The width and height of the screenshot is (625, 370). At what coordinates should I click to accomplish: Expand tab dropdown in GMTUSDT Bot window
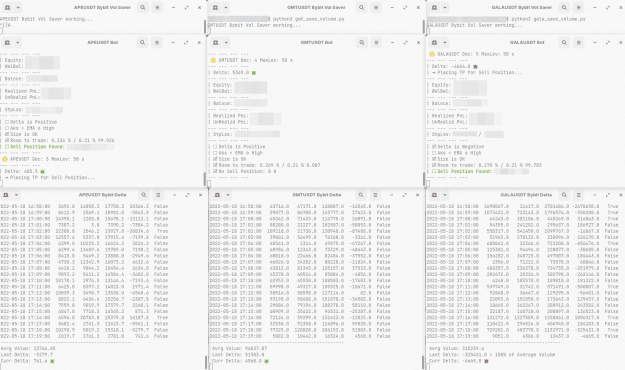click(226, 42)
